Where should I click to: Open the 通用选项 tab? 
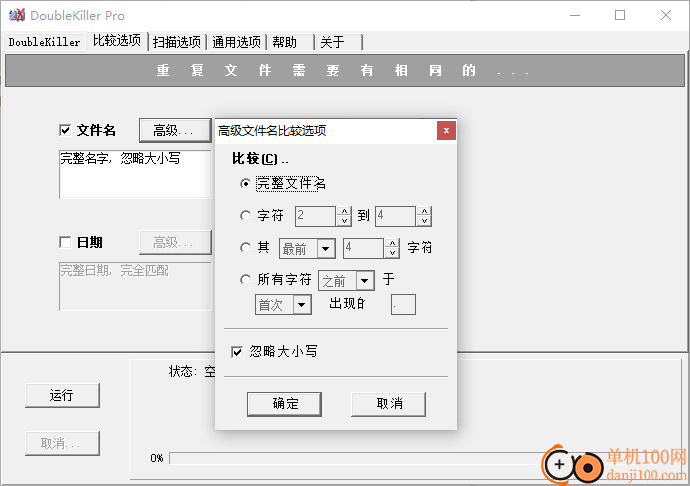[237, 42]
